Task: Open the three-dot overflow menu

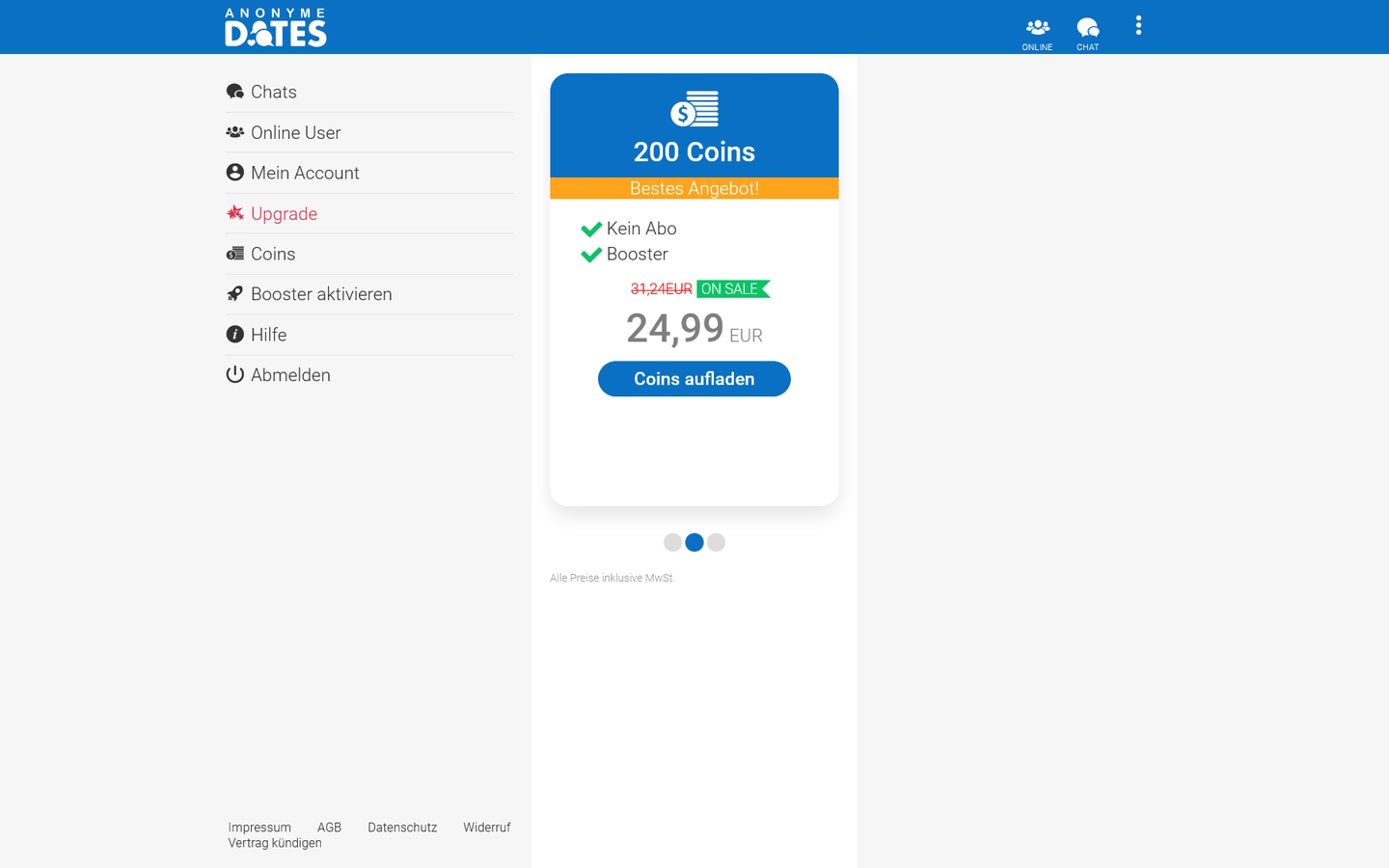Action: (1138, 26)
